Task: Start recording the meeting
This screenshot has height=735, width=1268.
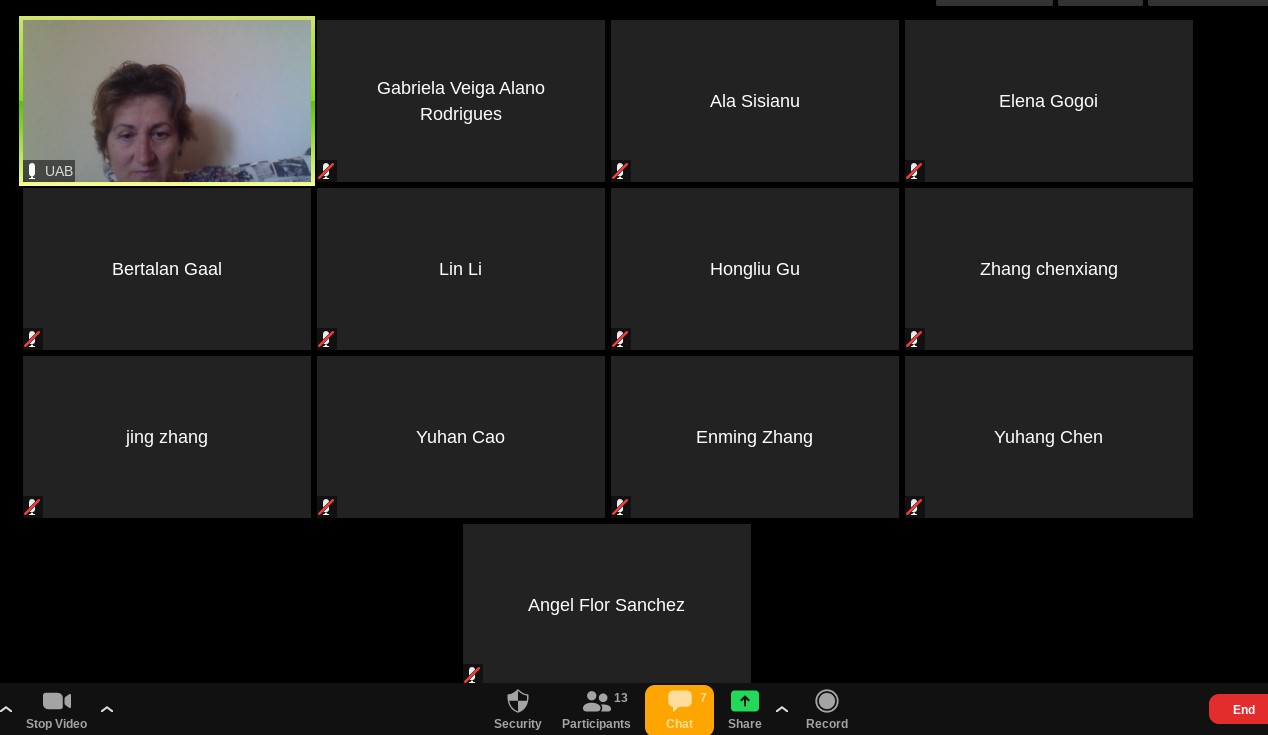Action: [826, 709]
